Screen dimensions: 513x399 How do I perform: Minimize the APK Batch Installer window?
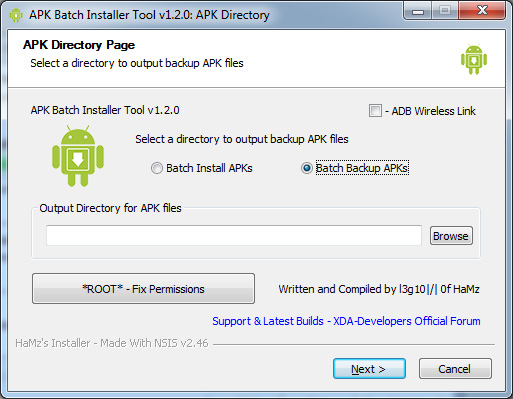pyautogui.click(x=418, y=11)
